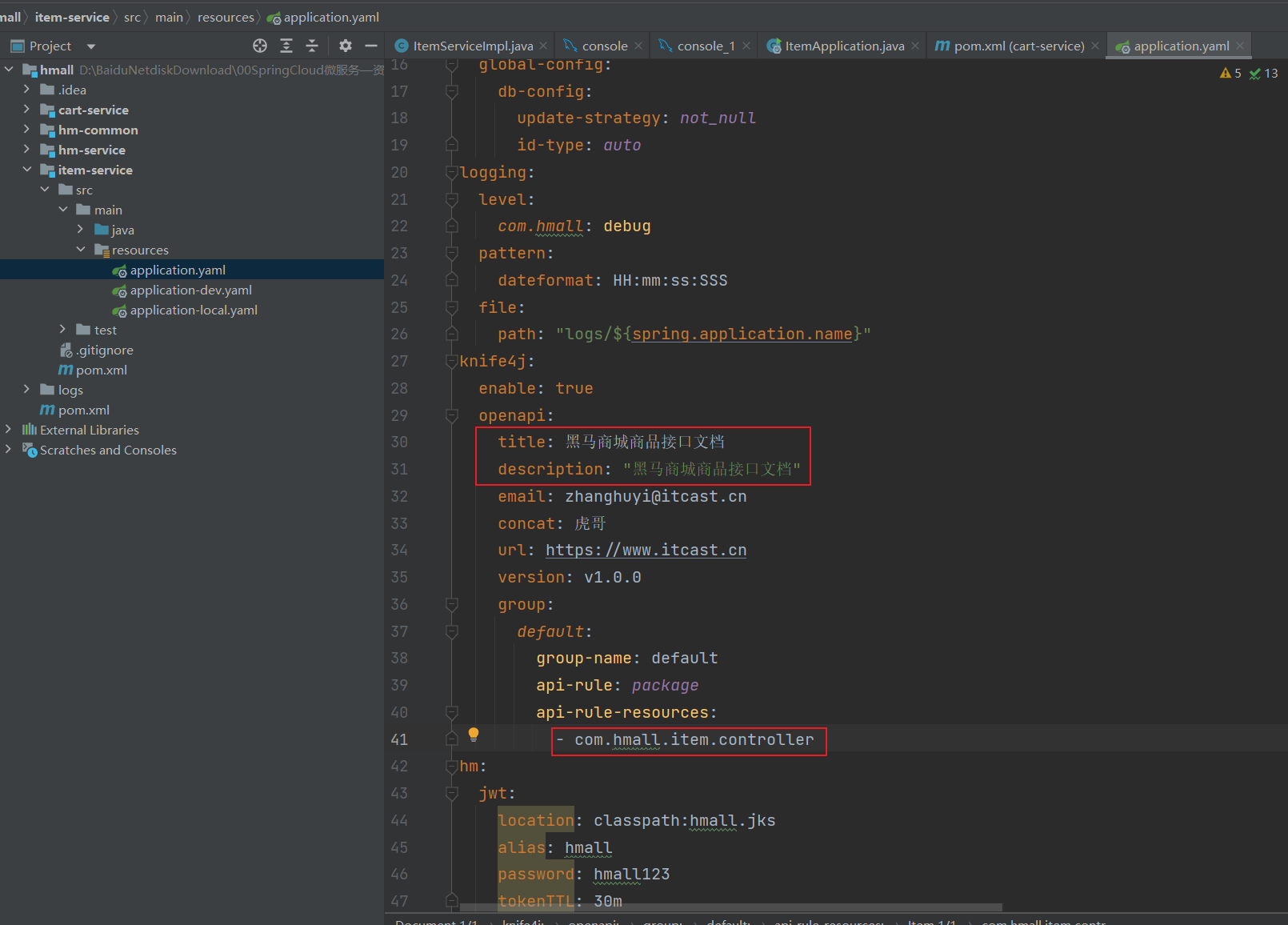The height and width of the screenshot is (925, 1288).
Task: Click the java source folder icon
Action: coord(102,230)
